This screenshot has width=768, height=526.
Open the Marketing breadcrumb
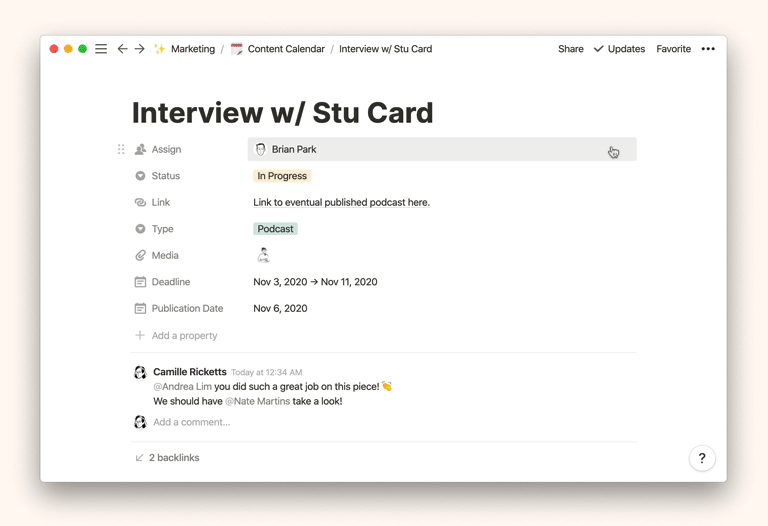[x=193, y=49]
